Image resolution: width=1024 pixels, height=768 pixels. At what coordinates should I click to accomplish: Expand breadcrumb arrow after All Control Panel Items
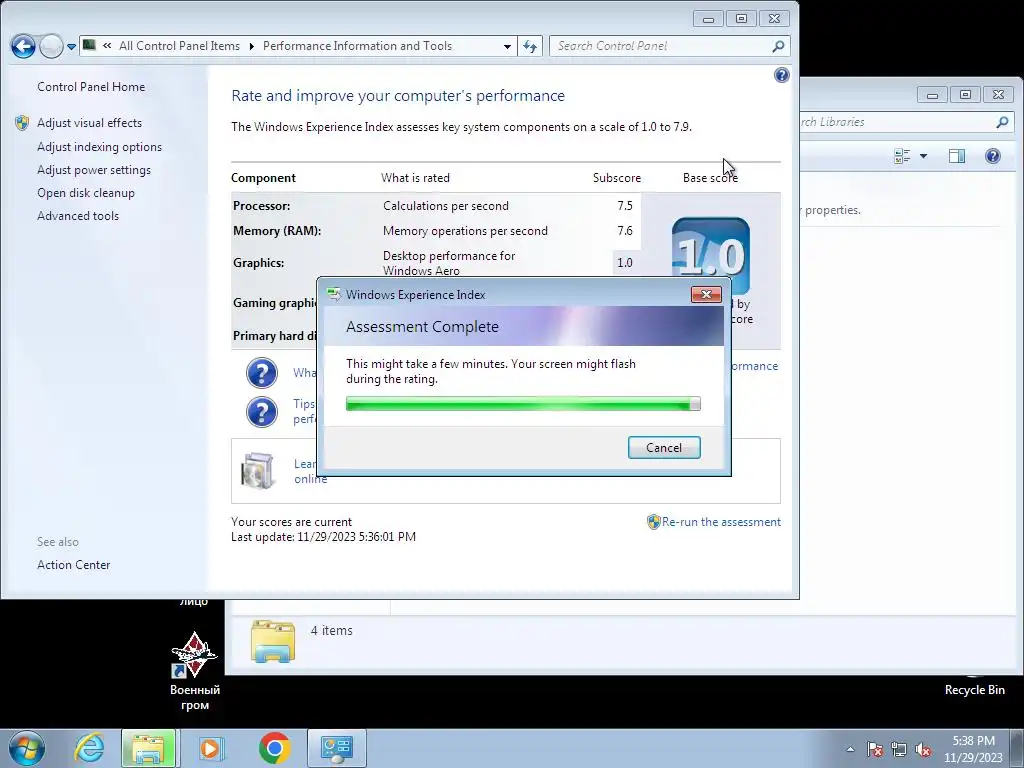pyautogui.click(x=251, y=46)
